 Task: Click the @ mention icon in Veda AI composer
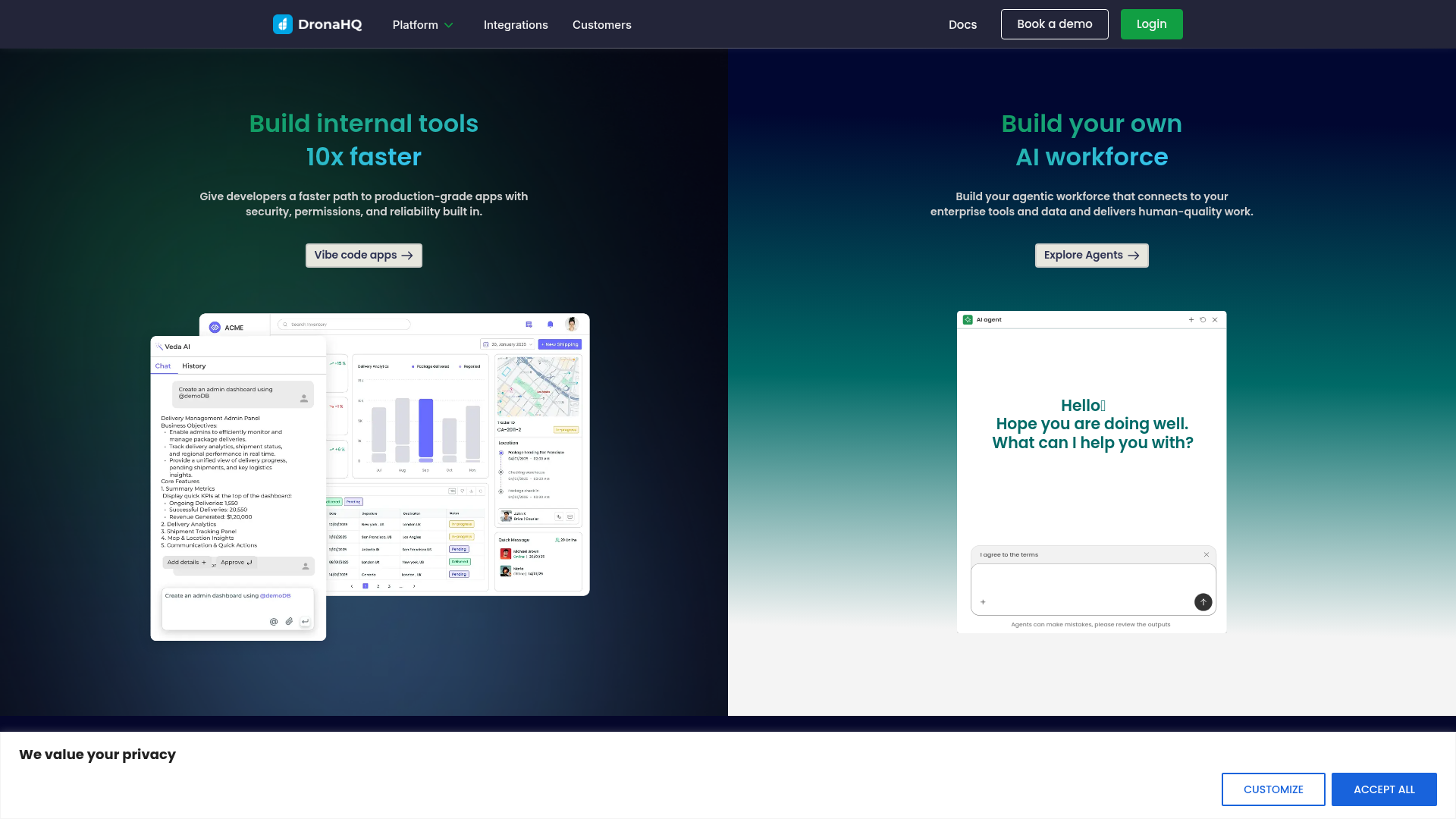(x=274, y=621)
